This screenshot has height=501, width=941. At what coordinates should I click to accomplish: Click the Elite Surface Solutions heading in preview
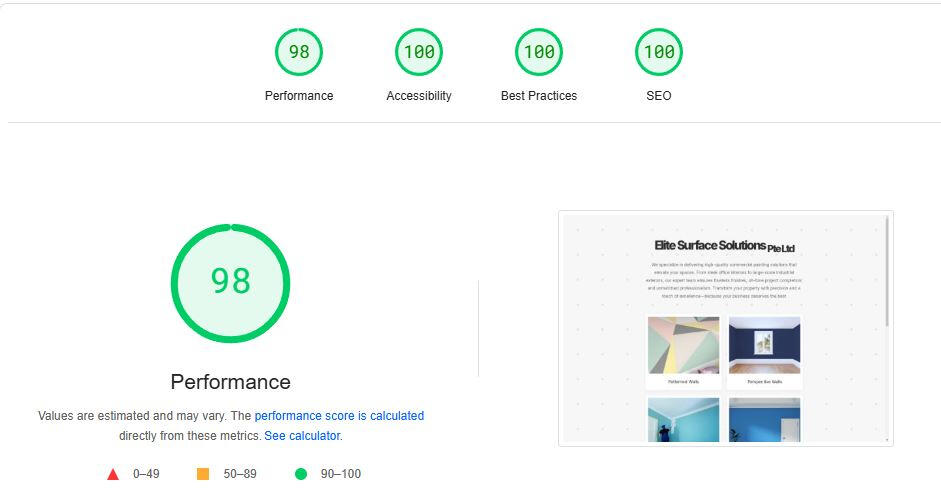(724, 246)
